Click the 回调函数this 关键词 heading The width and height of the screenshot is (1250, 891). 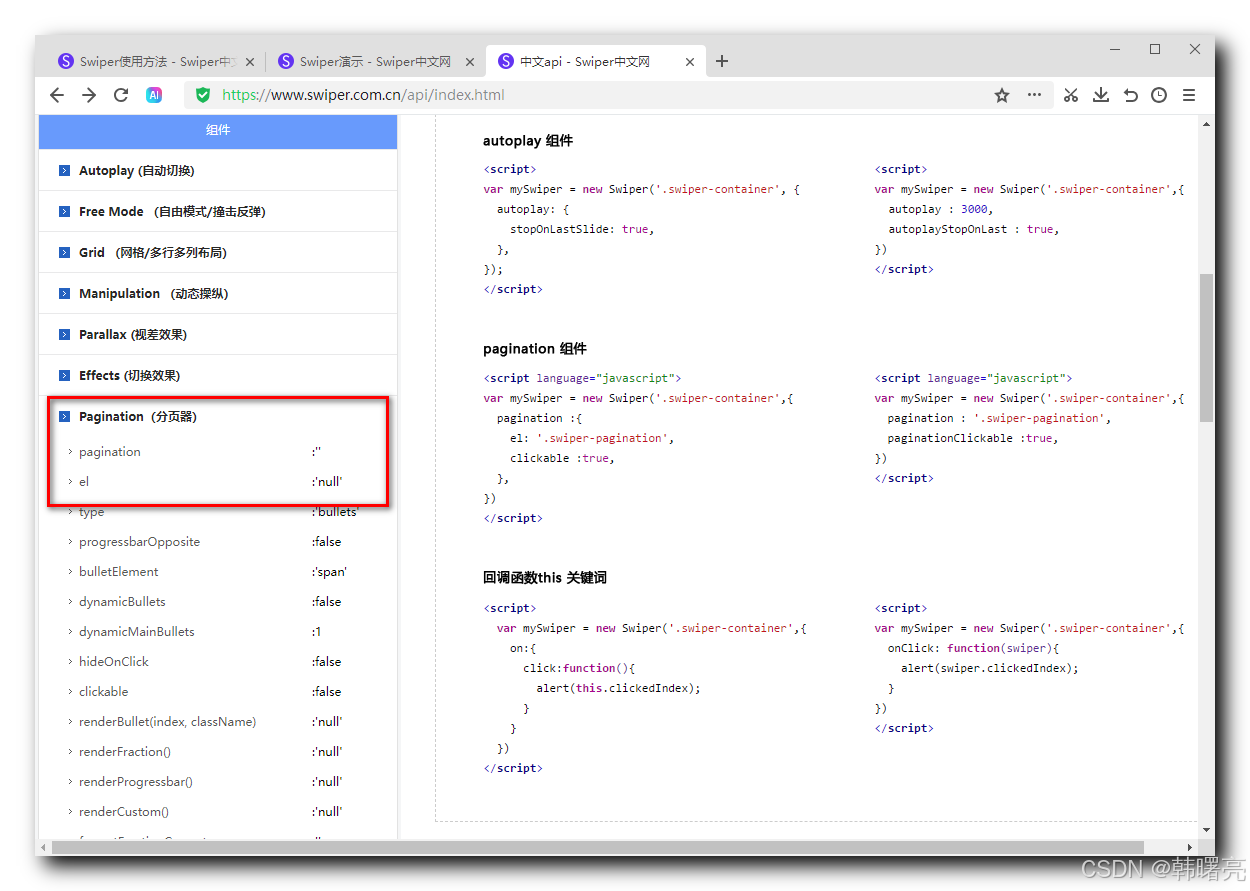click(545, 578)
